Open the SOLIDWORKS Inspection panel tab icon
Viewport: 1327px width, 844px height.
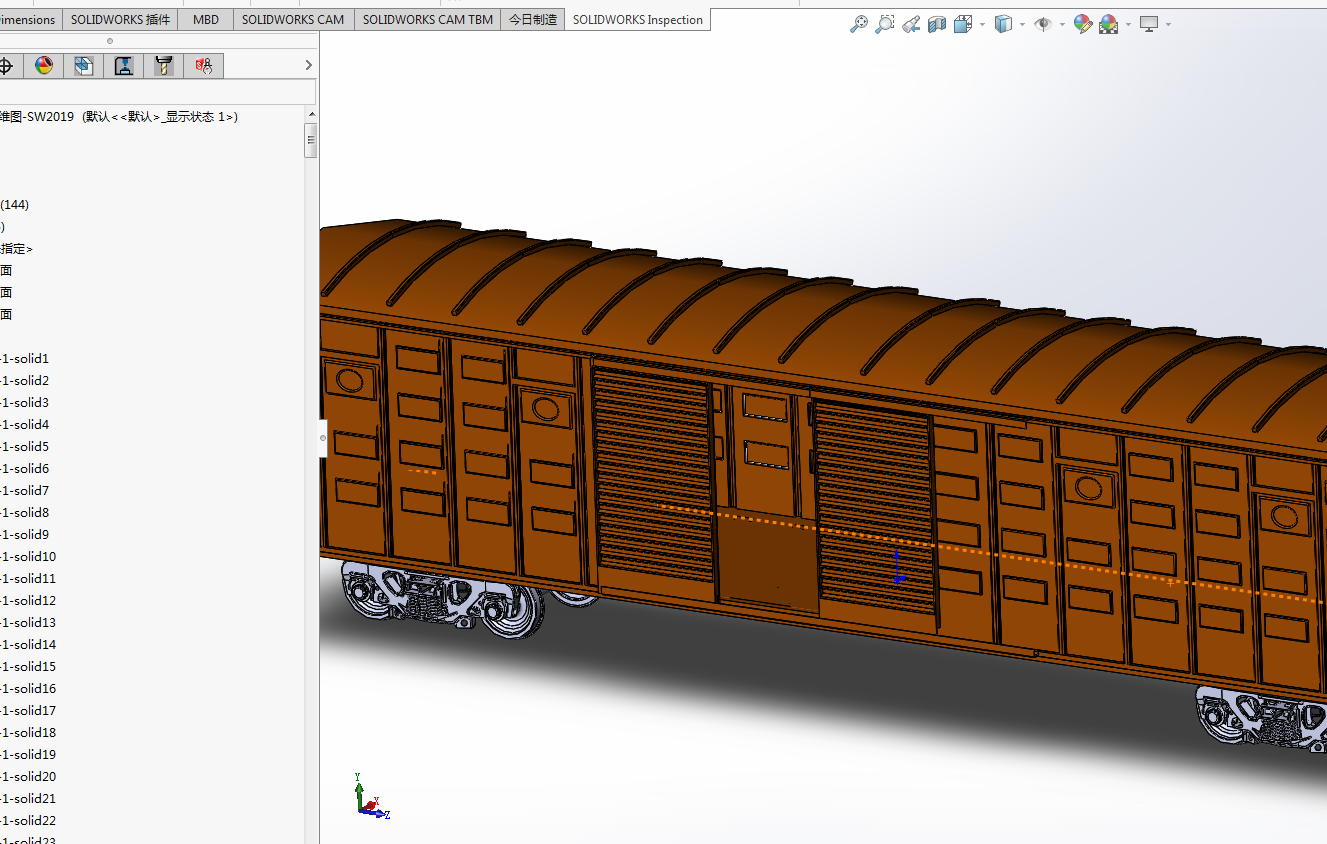204,66
